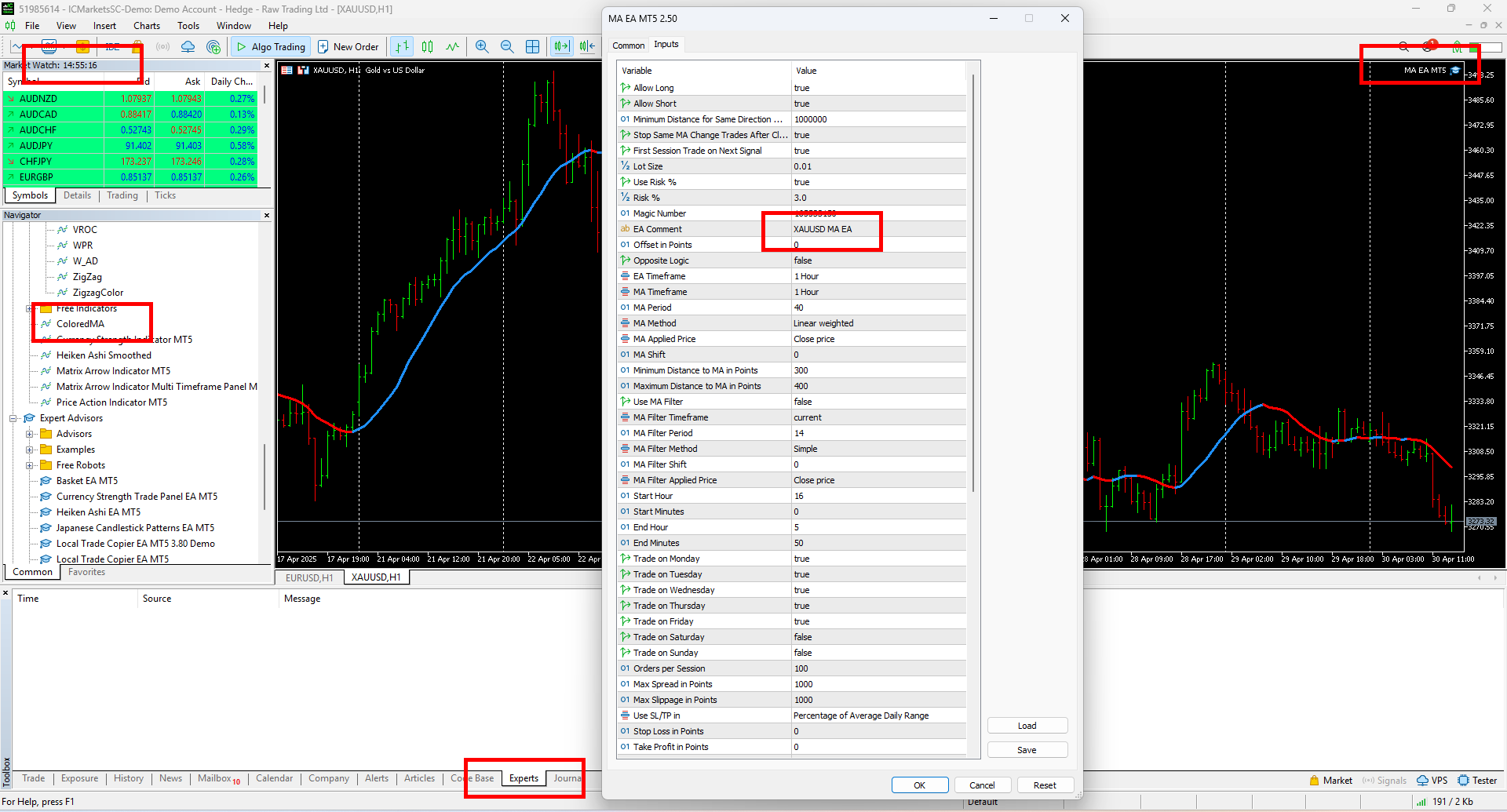Expand the Examples folder in Navigator
The width and height of the screenshot is (1507, 812).
[29, 450]
